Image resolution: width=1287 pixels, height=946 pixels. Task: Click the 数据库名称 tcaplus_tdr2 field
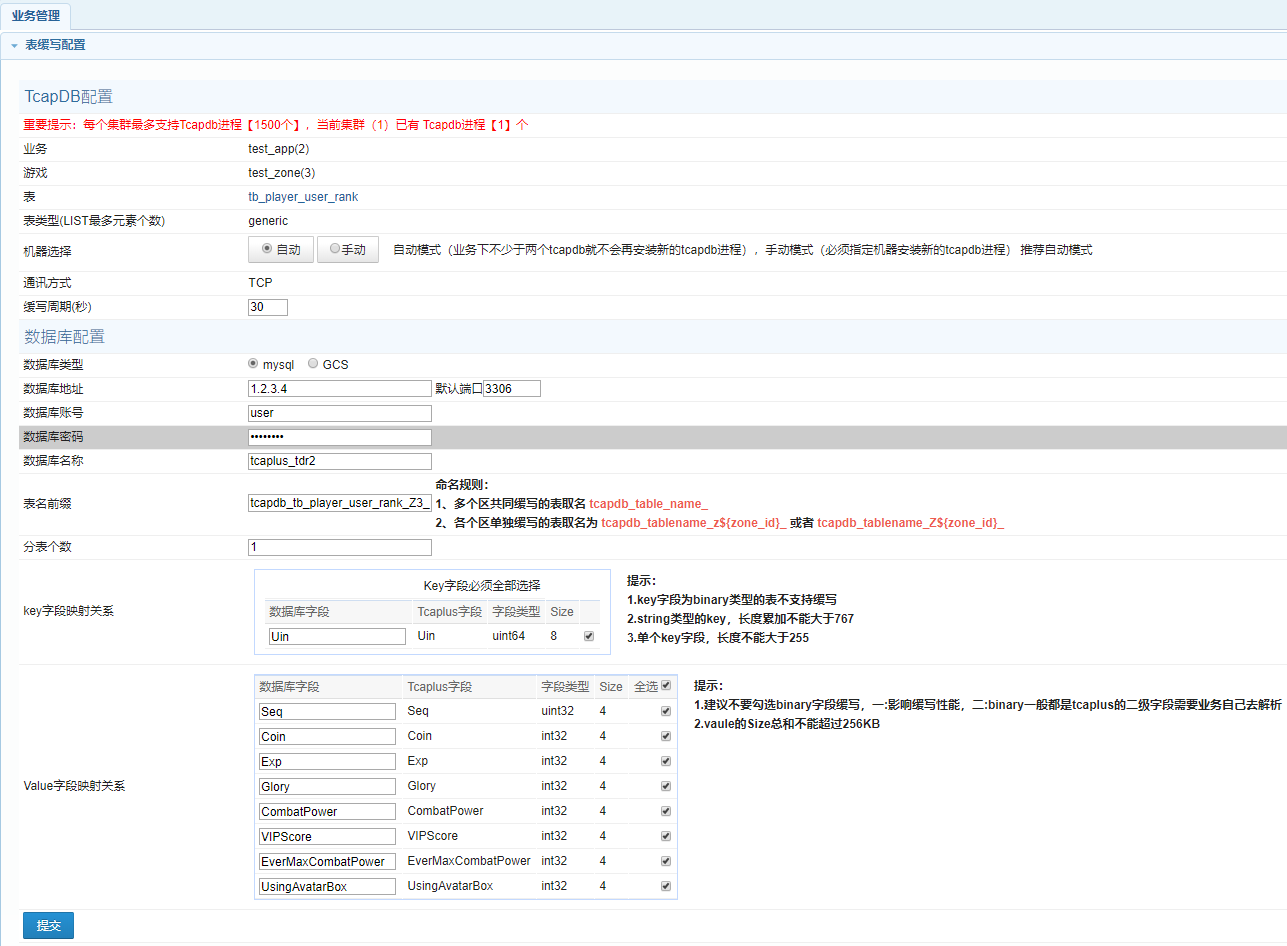[x=339, y=461]
